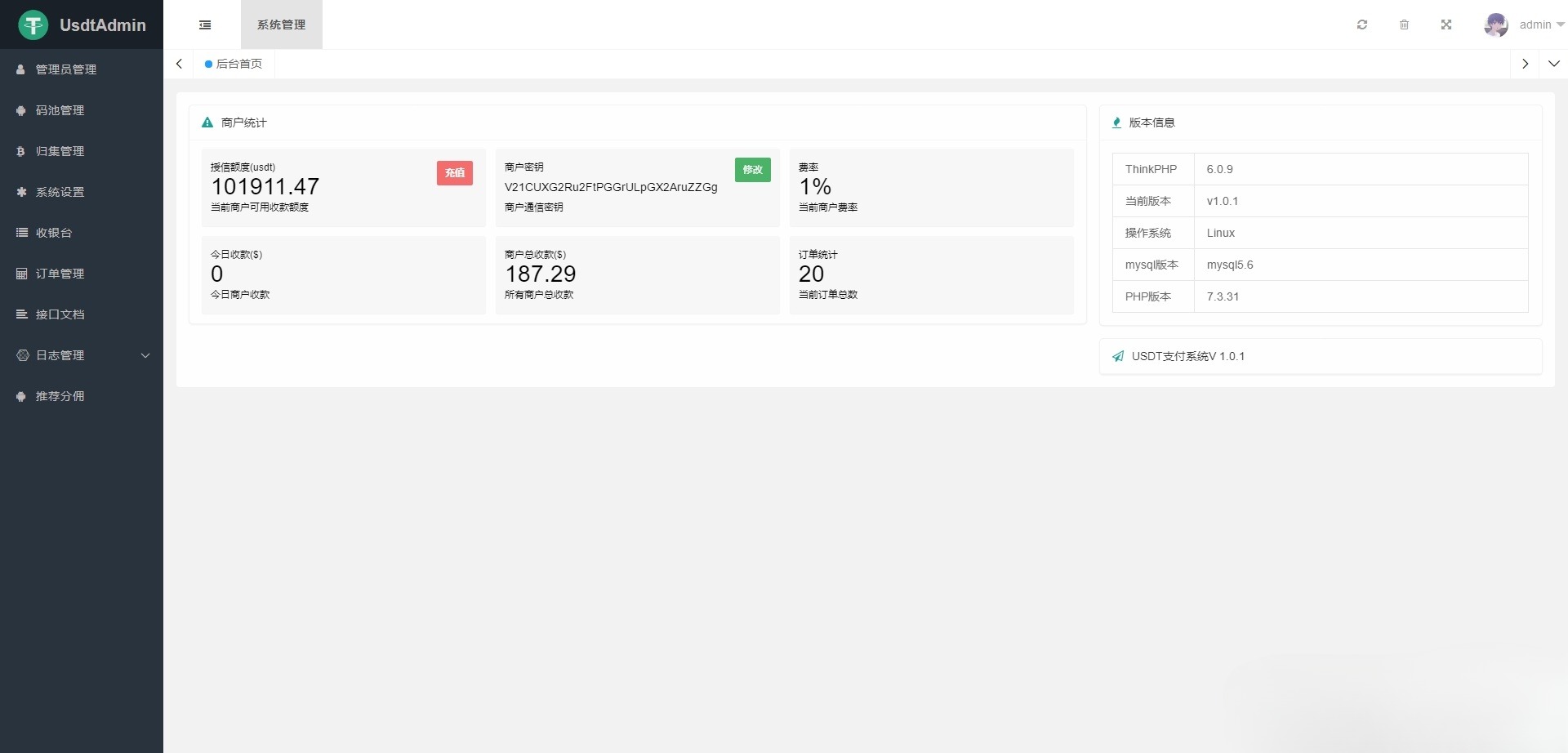Open the tab options down-arrow menu

[1553, 64]
